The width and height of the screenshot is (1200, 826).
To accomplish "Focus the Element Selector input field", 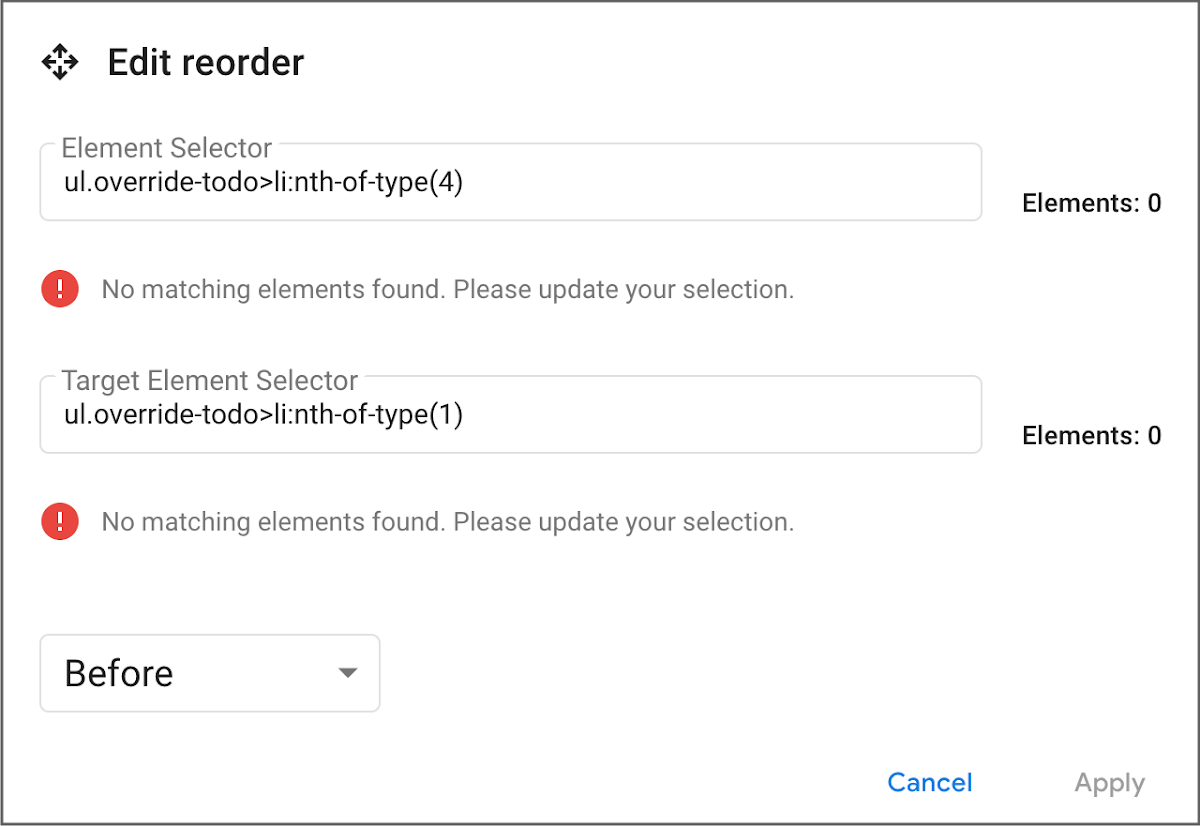I will click(700, 186).
